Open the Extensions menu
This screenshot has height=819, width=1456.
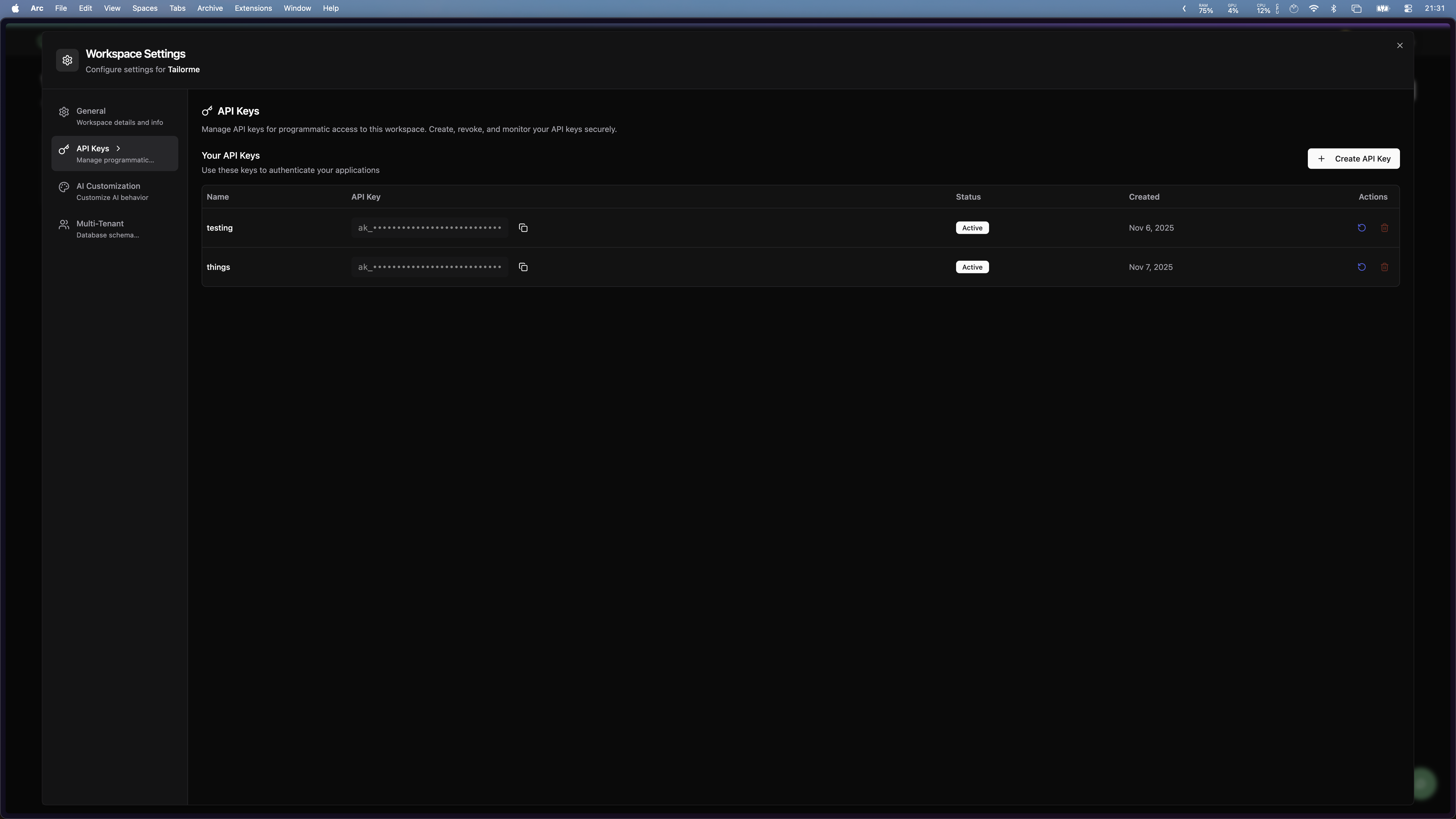click(x=253, y=8)
